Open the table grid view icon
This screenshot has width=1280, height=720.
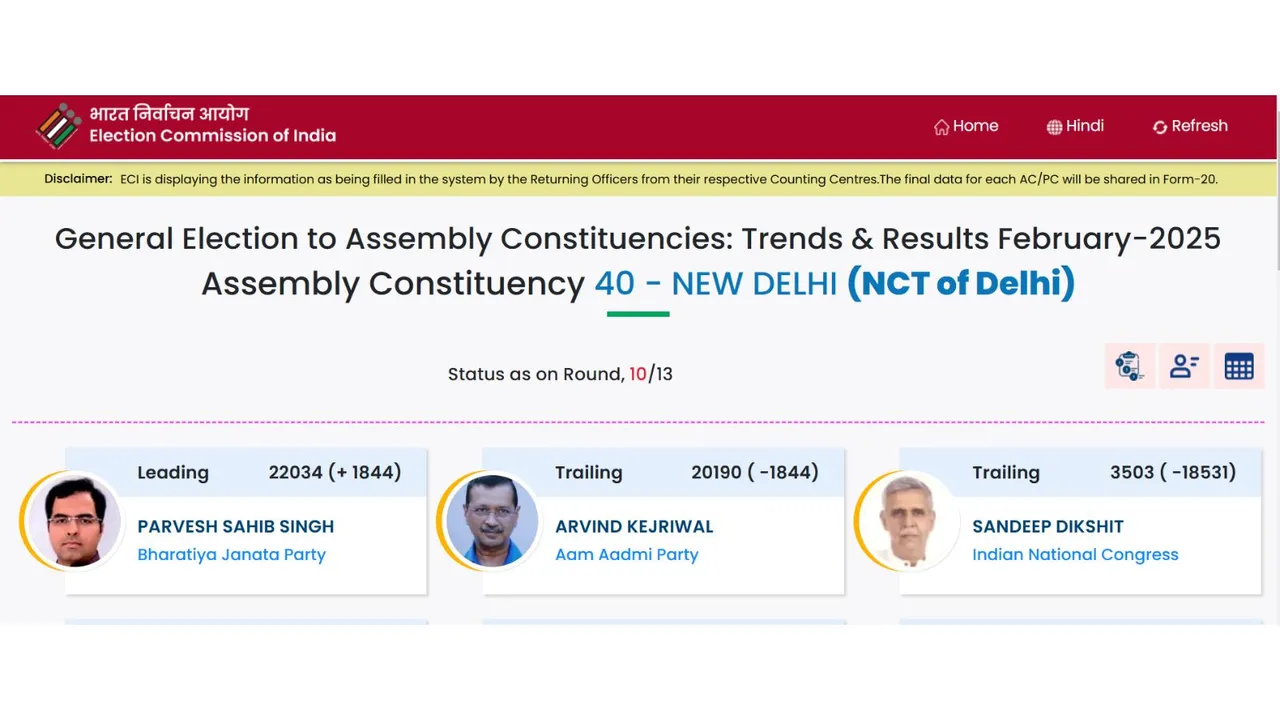1239,366
